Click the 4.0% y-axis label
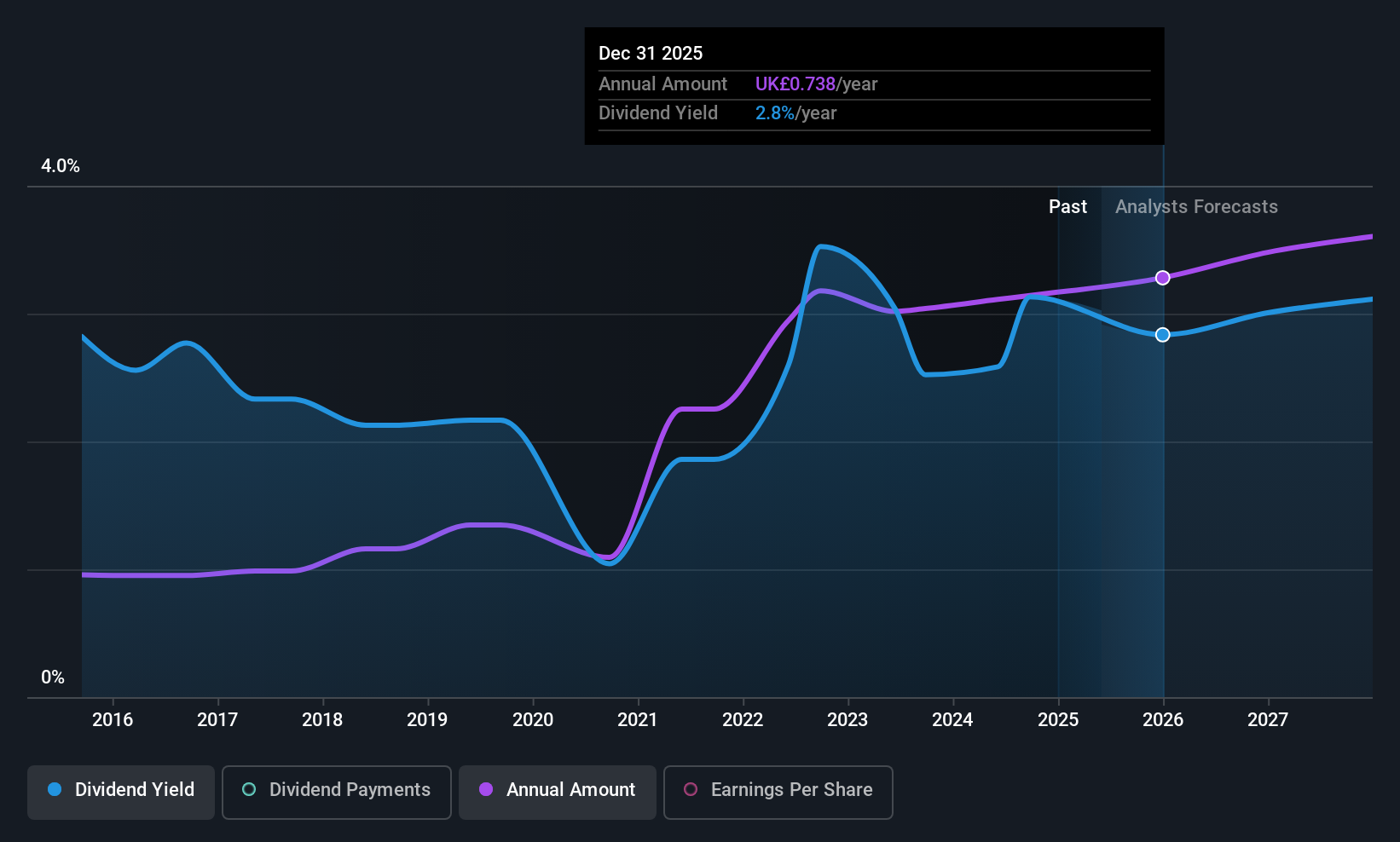The height and width of the screenshot is (842, 1400). pyautogui.click(x=61, y=166)
